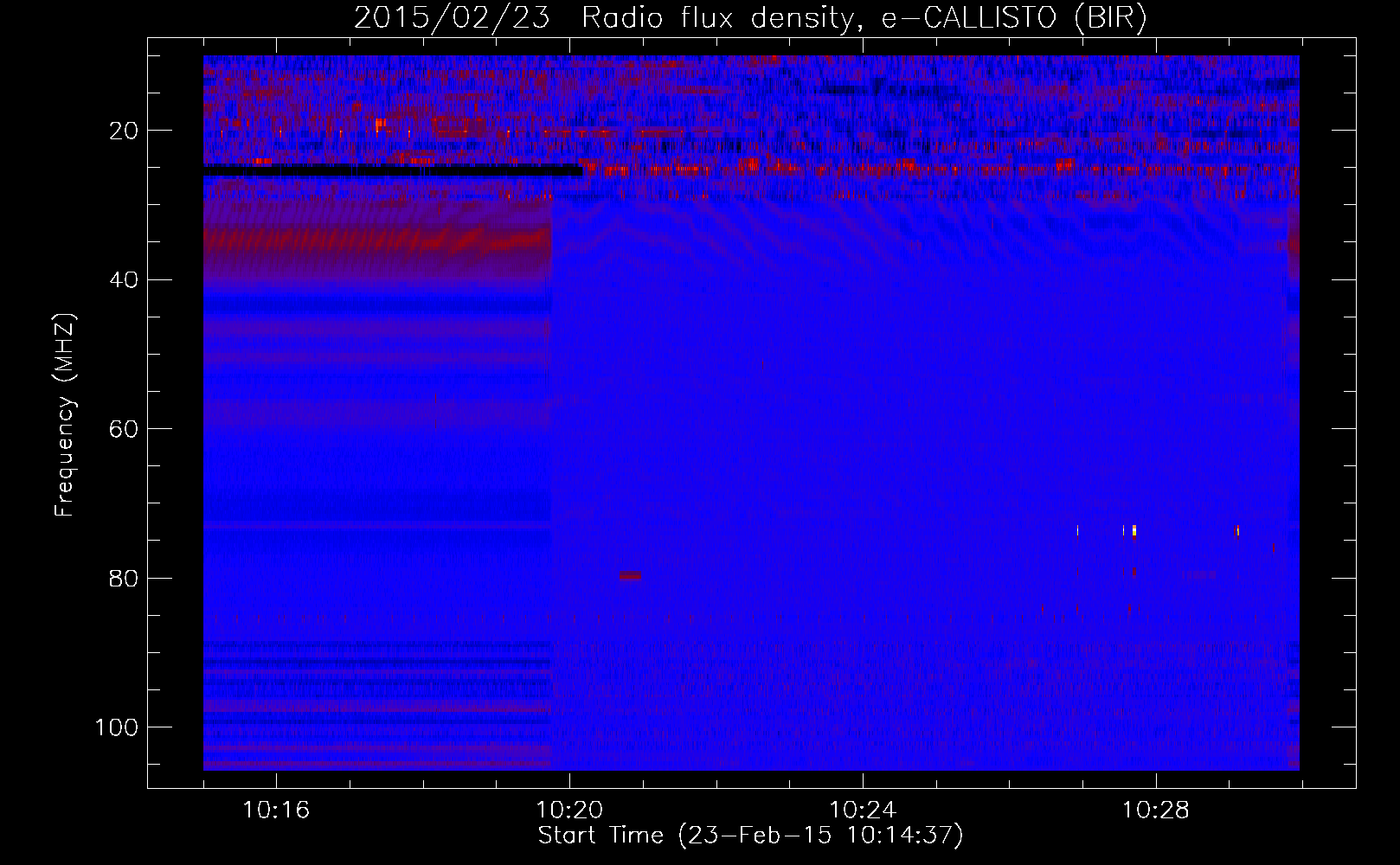Click the 20 frequency tick label

click(x=124, y=131)
